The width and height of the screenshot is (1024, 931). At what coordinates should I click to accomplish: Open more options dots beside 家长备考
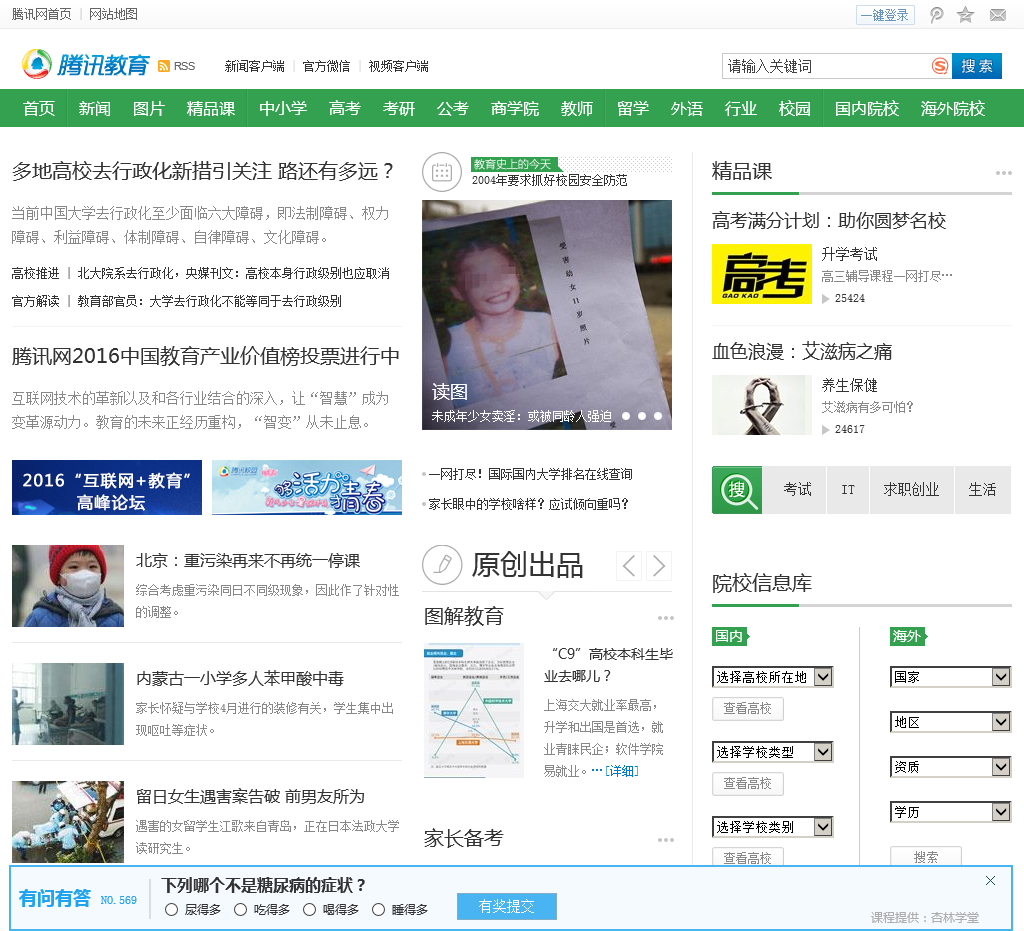(x=665, y=840)
